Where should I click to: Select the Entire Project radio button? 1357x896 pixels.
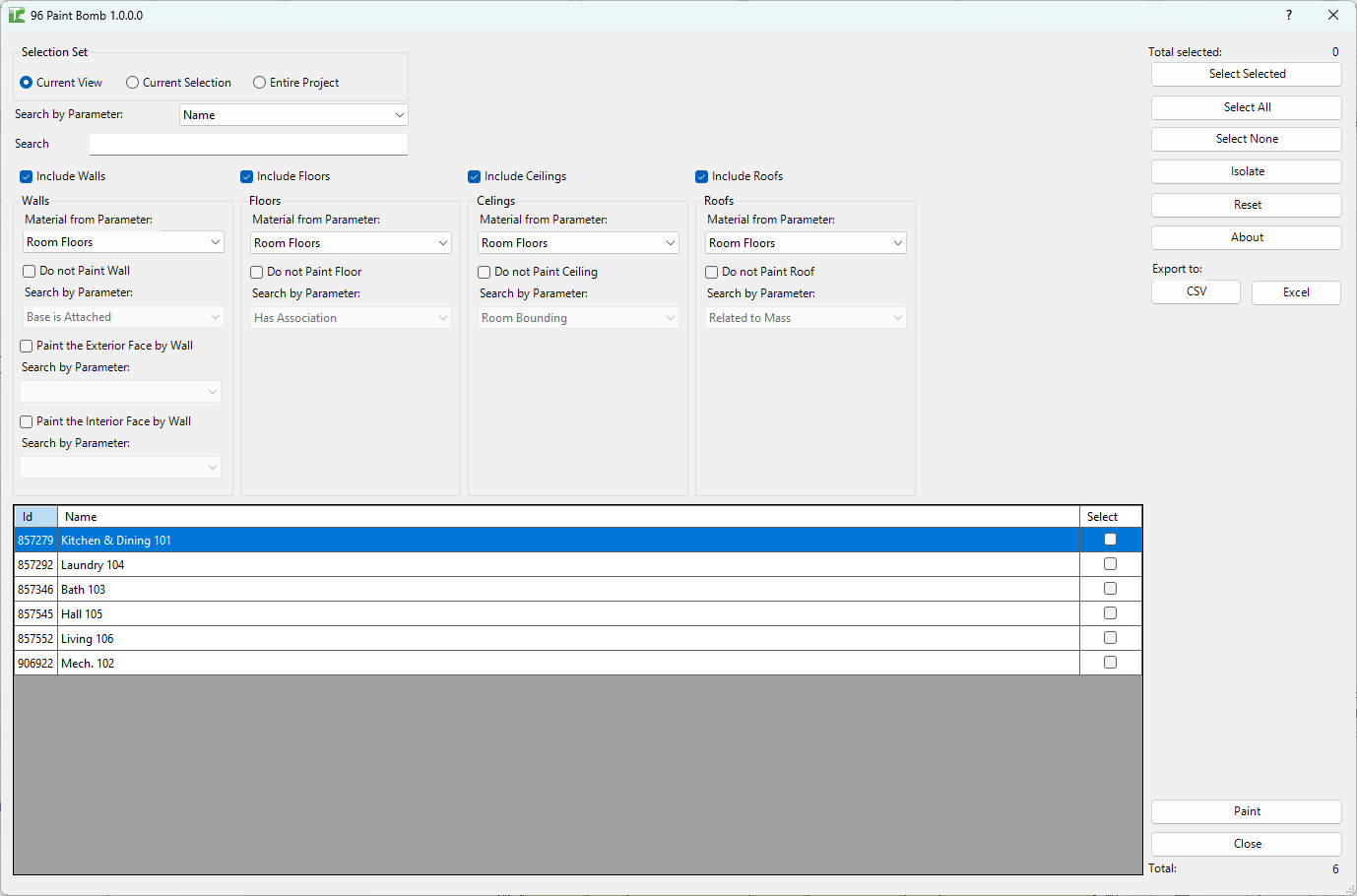[259, 82]
